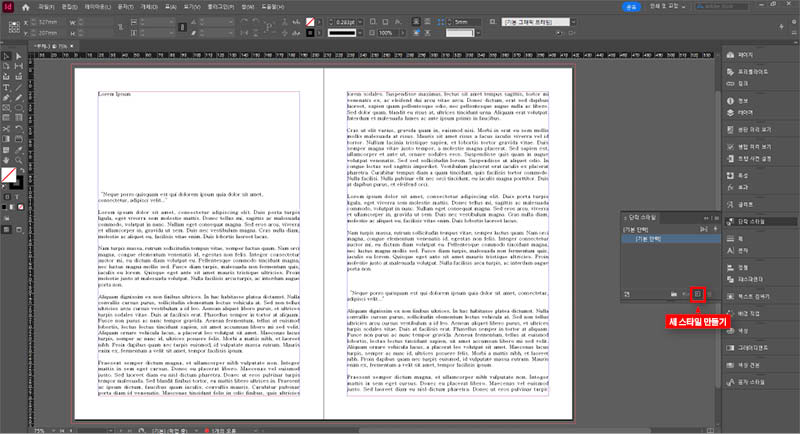
Task: Open the Help menu (도움말)
Action: pyautogui.click(x=273, y=7)
